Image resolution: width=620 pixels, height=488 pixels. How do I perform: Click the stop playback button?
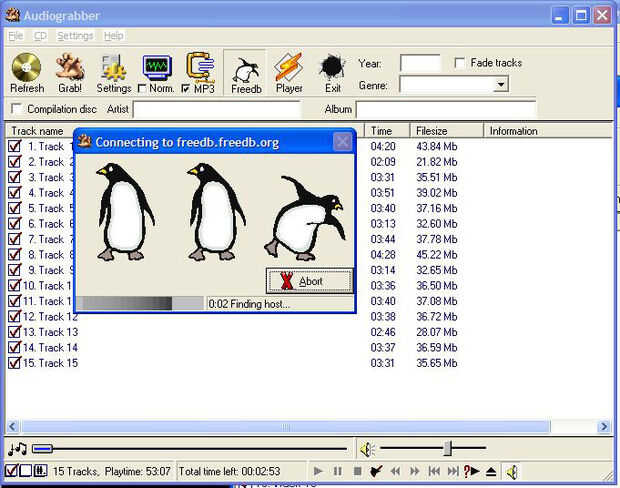(357, 471)
